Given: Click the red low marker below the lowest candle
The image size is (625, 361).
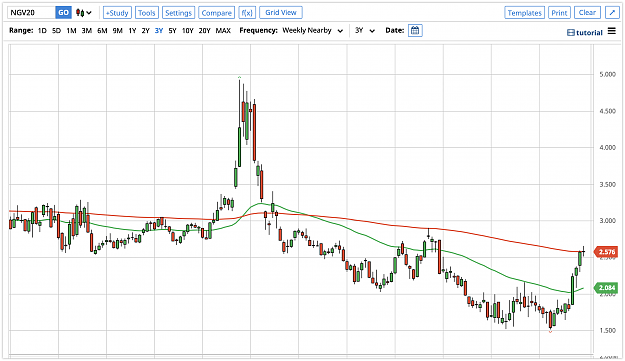Looking at the screenshot, I should coord(550,332).
